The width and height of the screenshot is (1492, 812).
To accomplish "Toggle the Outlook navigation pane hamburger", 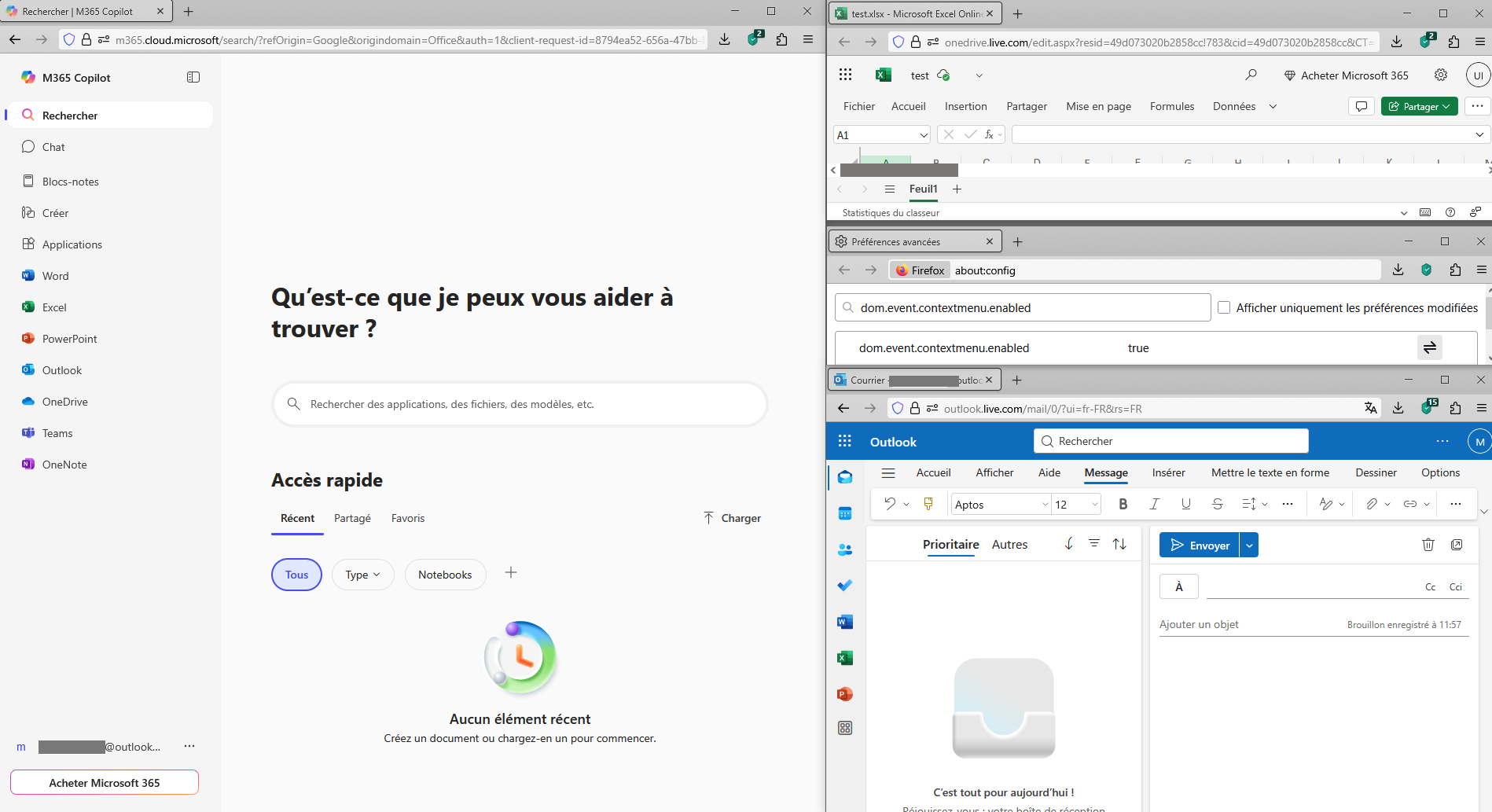I will coord(888,472).
